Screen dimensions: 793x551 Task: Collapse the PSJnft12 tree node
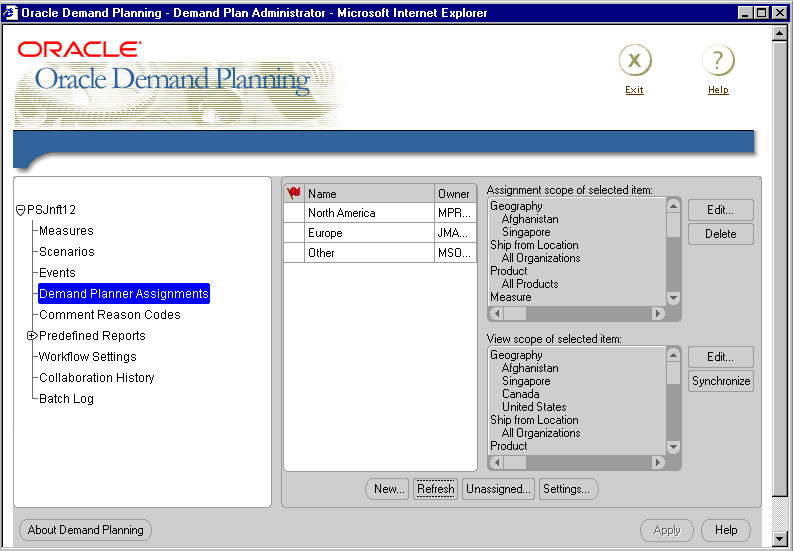point(21,210)
